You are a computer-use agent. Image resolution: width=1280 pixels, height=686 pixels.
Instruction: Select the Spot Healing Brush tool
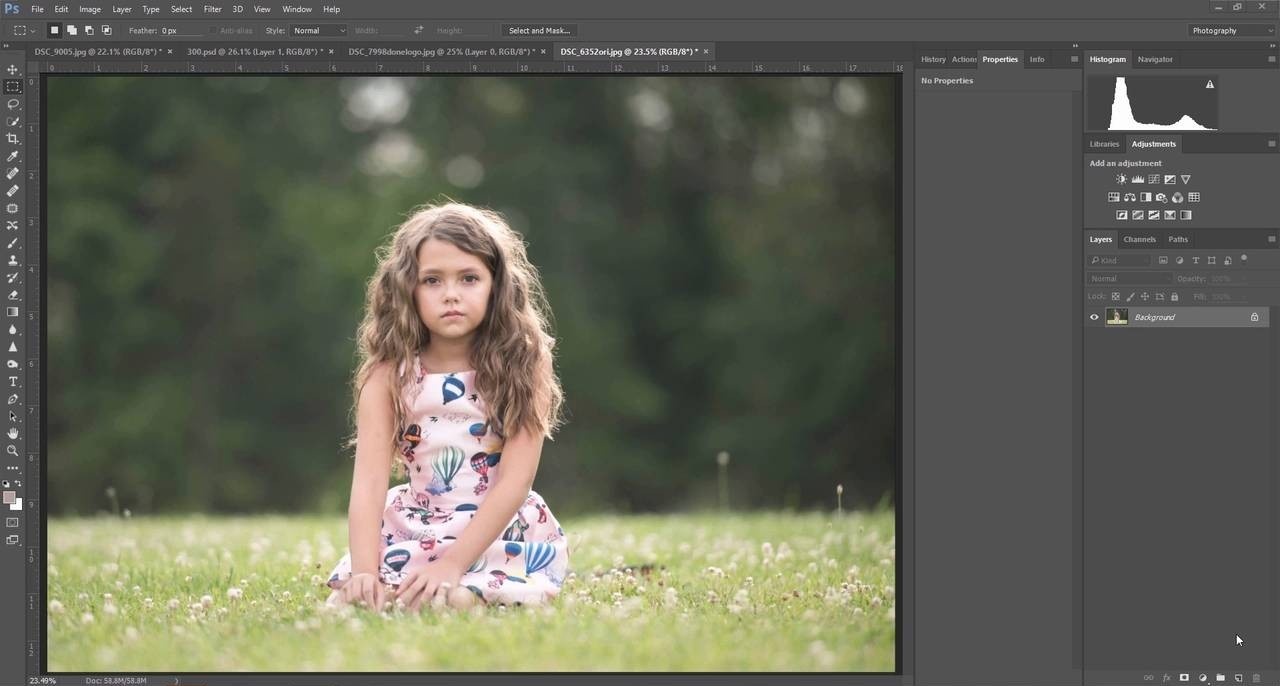point(13,174)
